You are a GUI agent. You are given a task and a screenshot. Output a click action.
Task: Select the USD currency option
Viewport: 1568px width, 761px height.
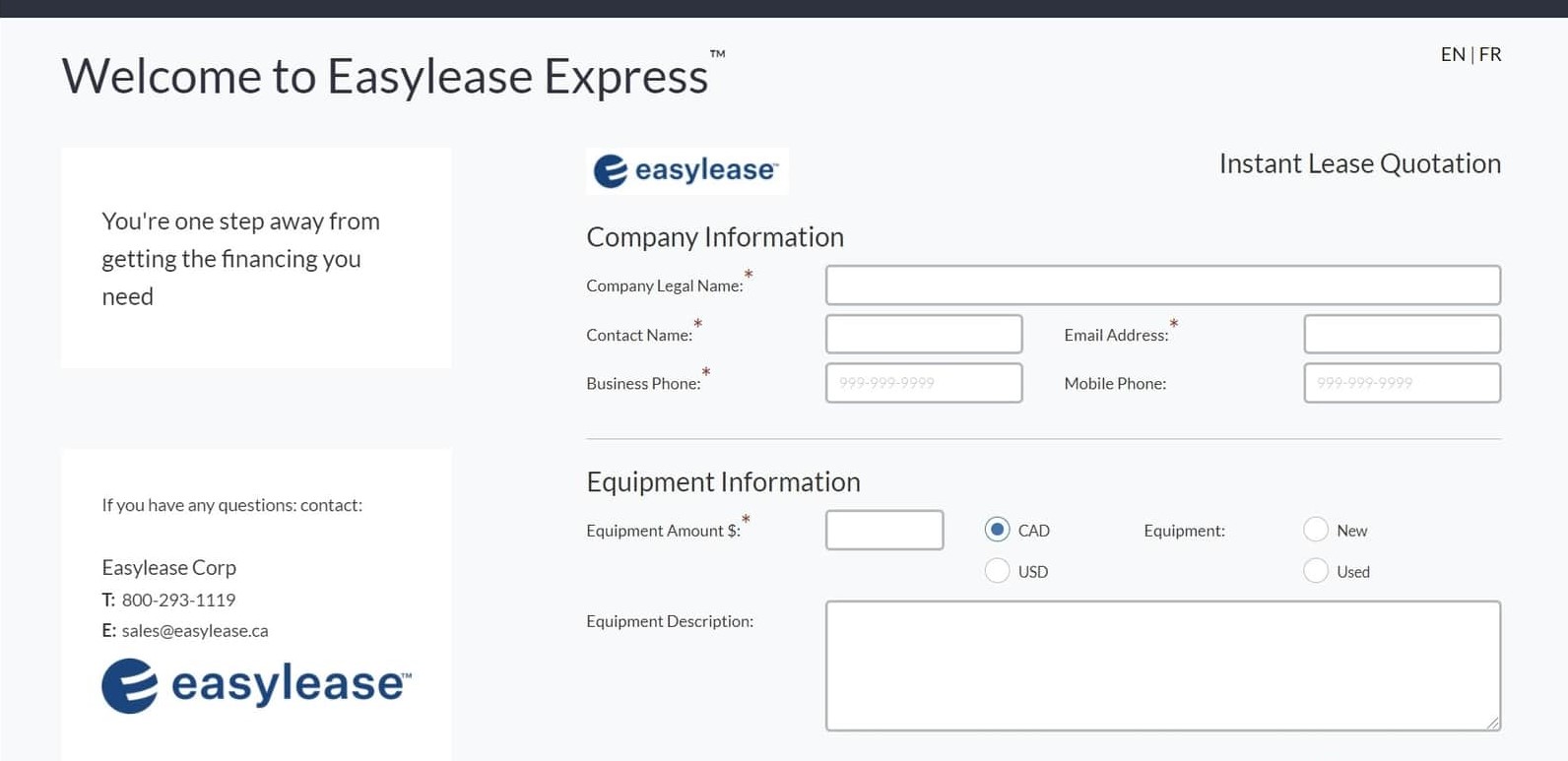997,571
